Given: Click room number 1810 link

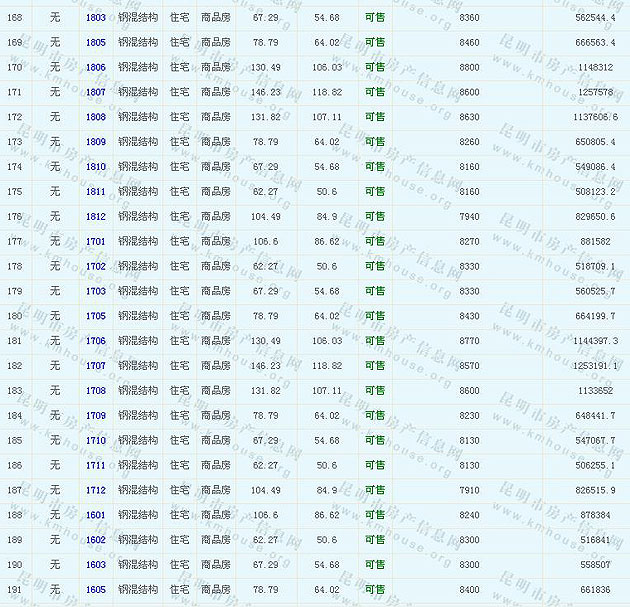Looking at the screenshot, I should tap(96, 167).
